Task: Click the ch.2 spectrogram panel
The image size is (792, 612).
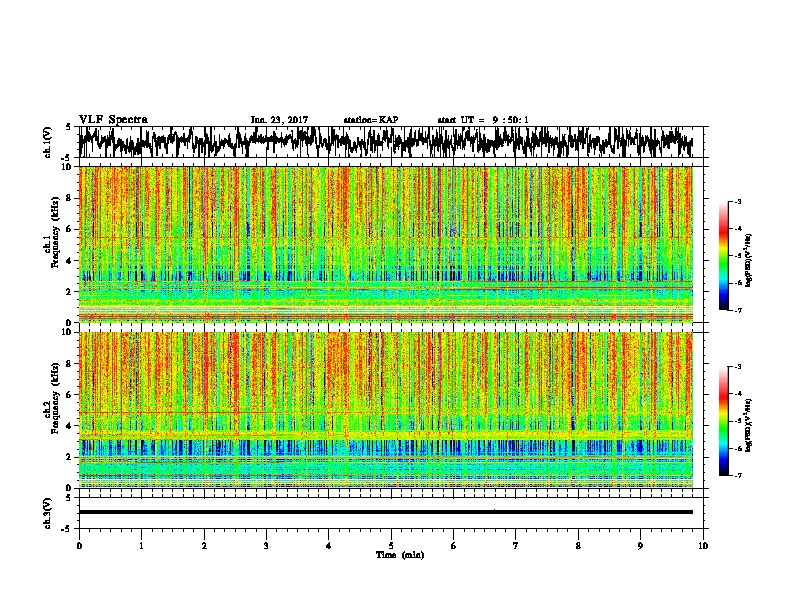Action: [x=386, y=410]
